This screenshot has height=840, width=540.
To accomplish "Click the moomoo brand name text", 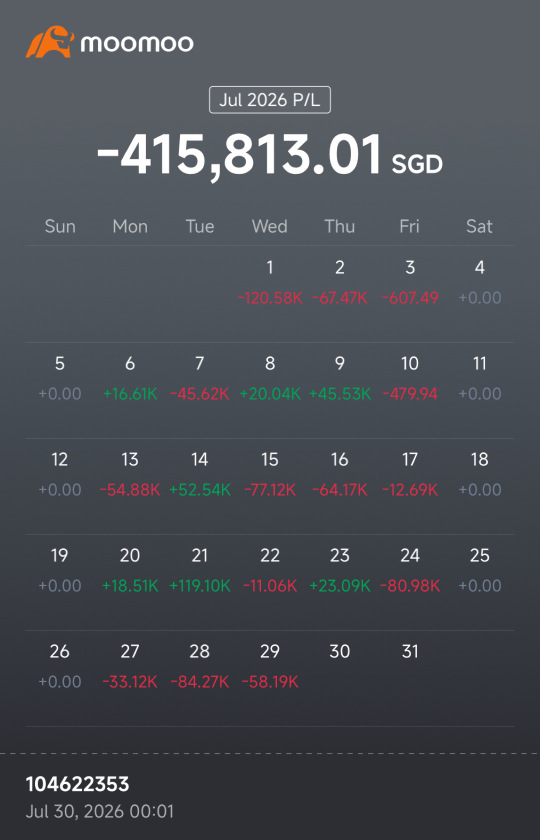I will click(x=137, y=43).
